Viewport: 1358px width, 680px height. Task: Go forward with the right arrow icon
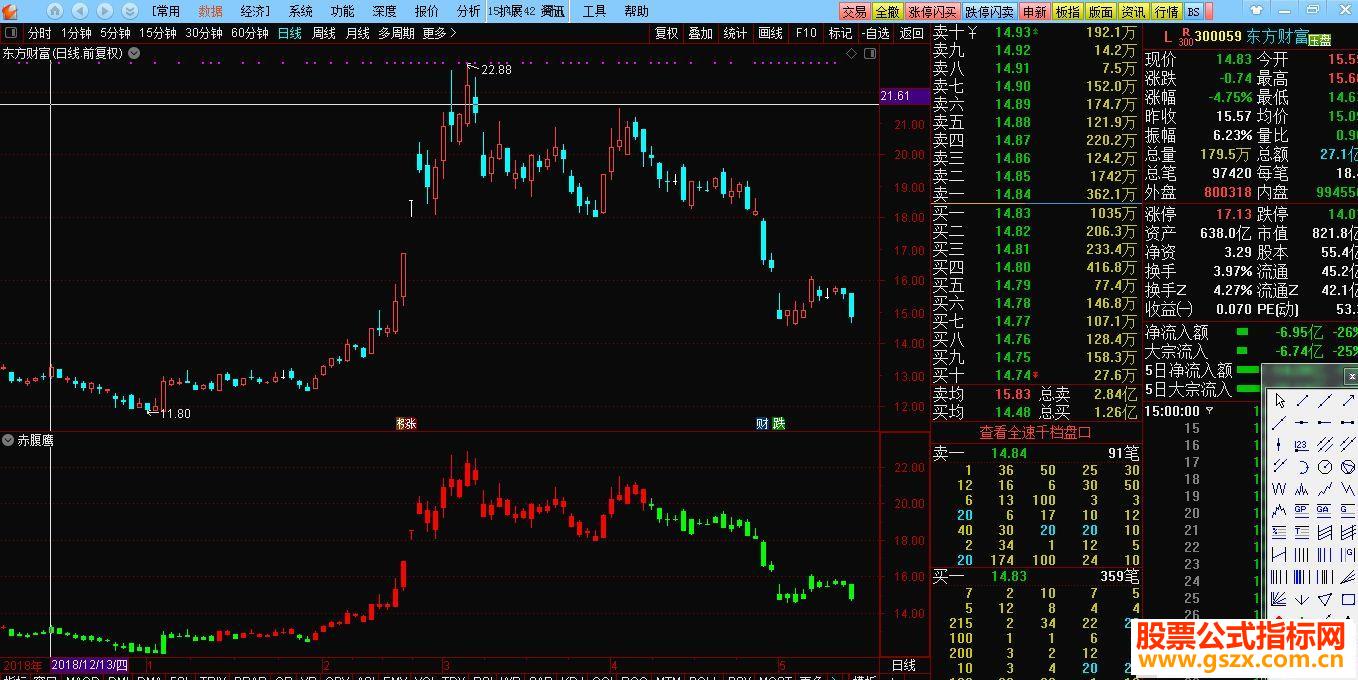(104, 11)
